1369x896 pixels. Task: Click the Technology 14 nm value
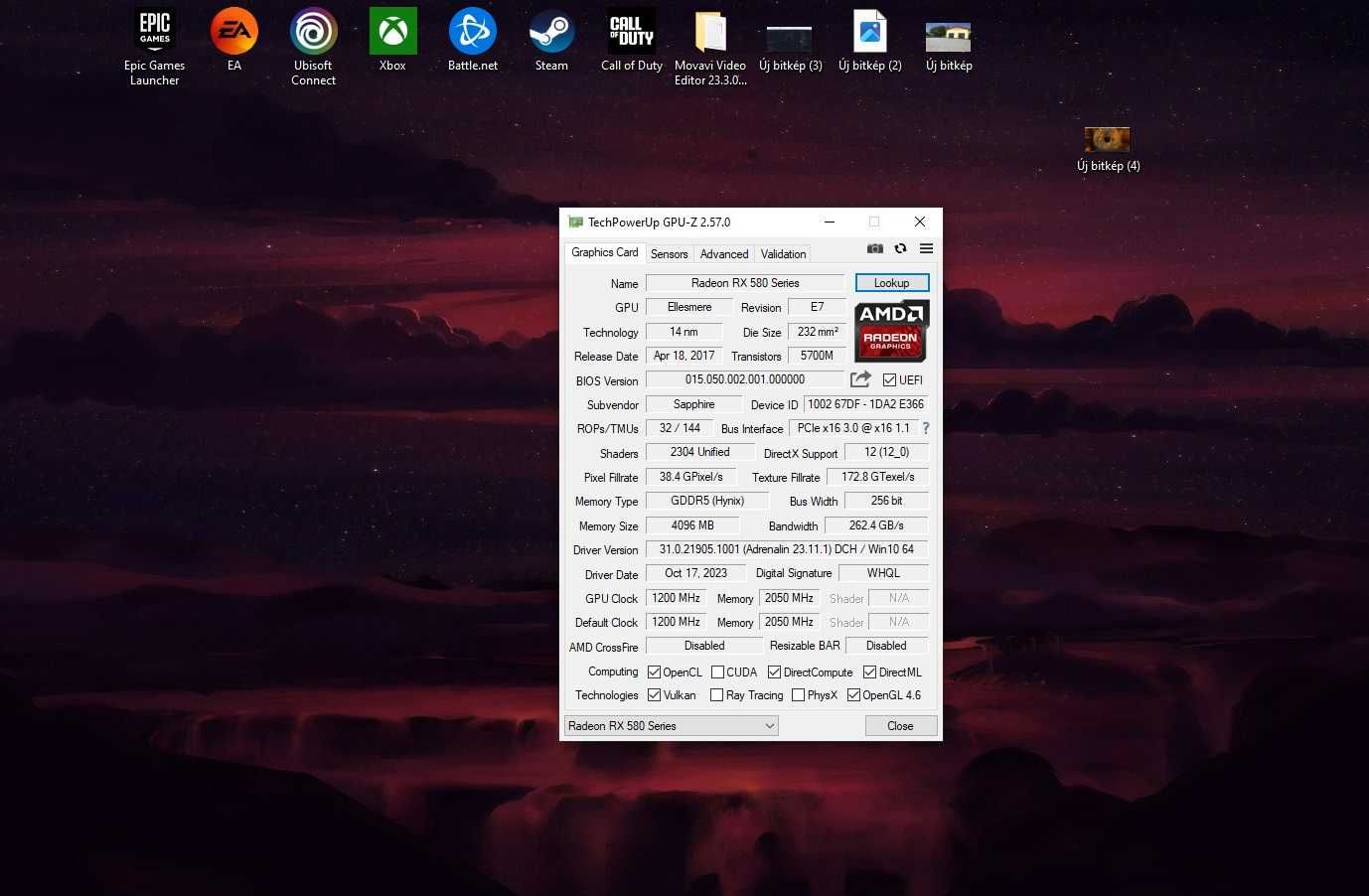point(684,332)
